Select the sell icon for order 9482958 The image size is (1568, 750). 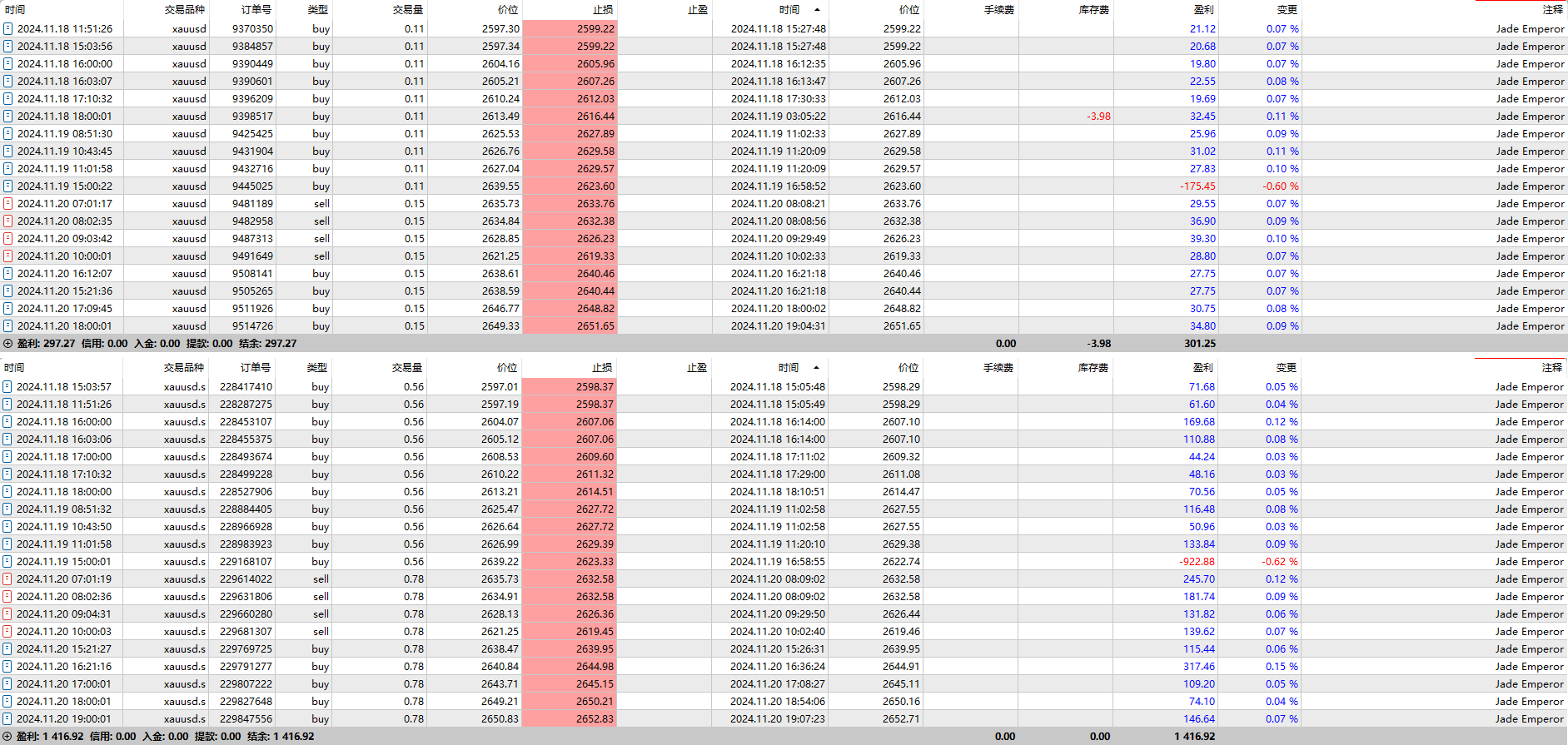[x=7, y=221]
